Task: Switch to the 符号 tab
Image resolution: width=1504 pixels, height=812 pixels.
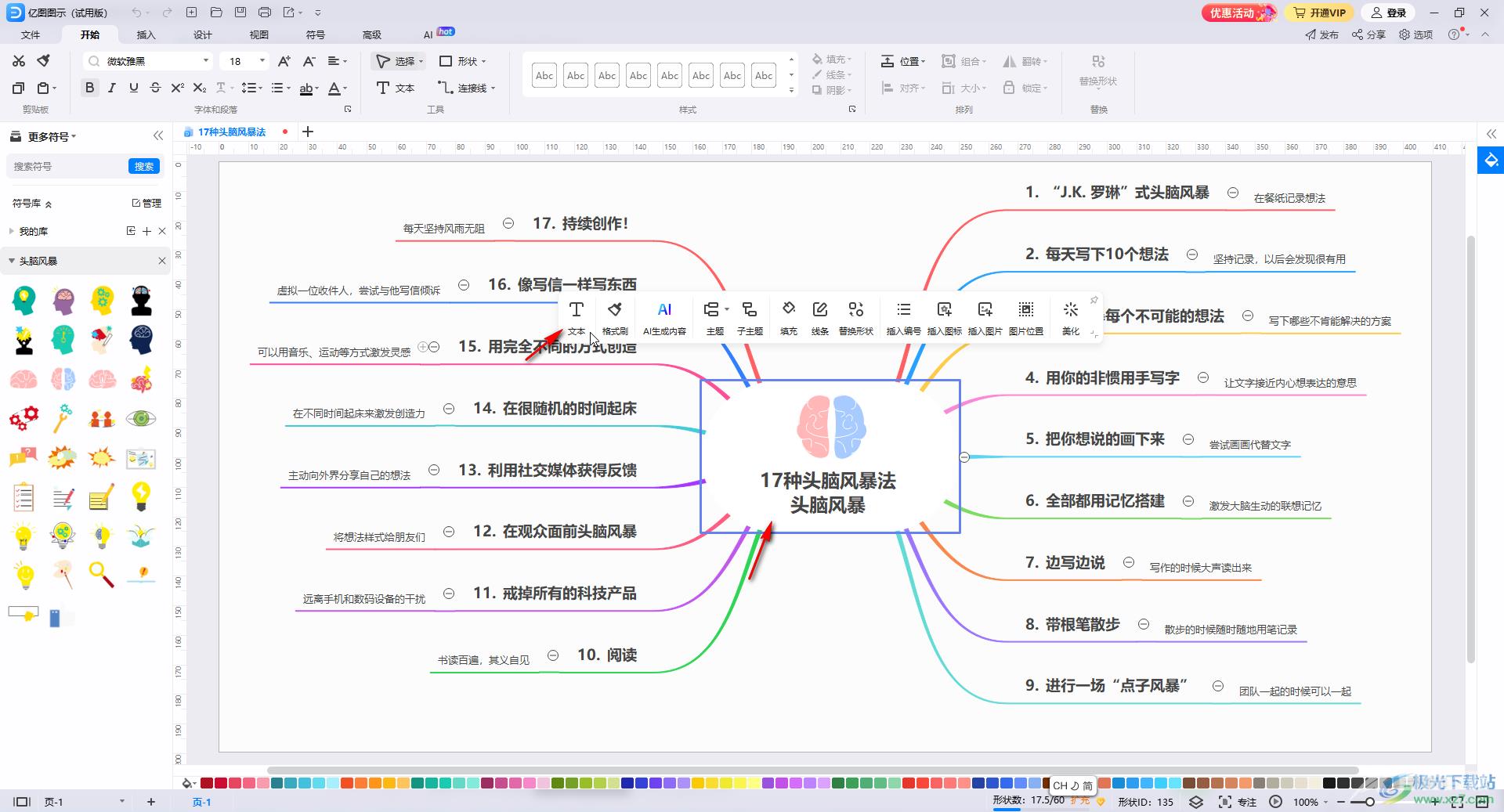Action: click(x=316, y=34)
